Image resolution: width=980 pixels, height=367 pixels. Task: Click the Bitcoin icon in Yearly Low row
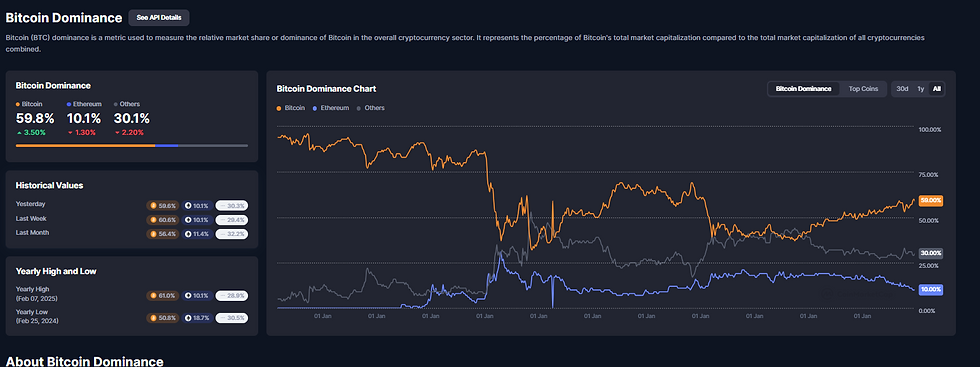tap(153, 318)
